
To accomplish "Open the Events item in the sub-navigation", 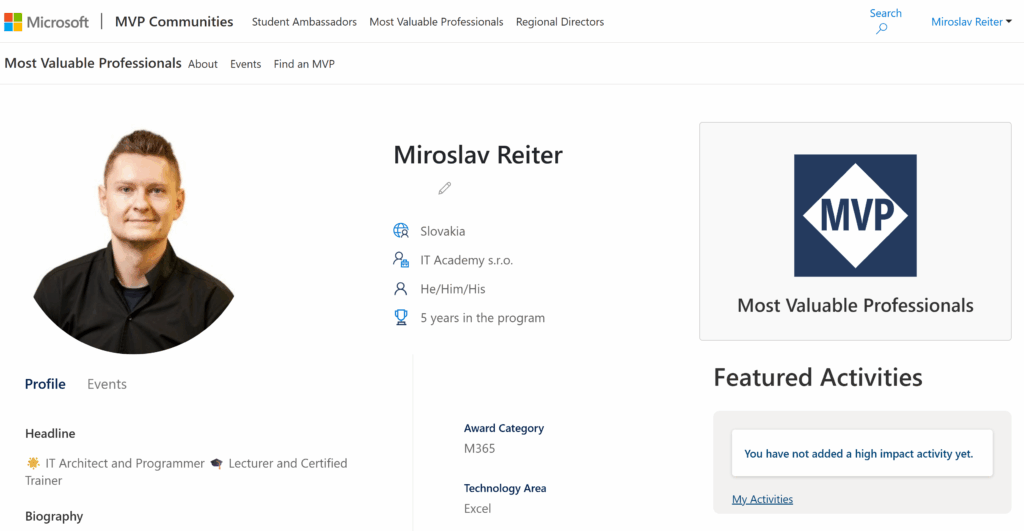I will pos(246,64).
